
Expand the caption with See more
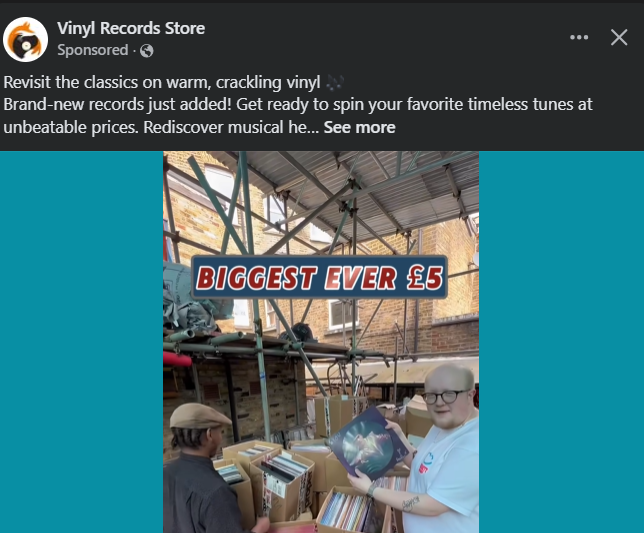coord(359,127)
